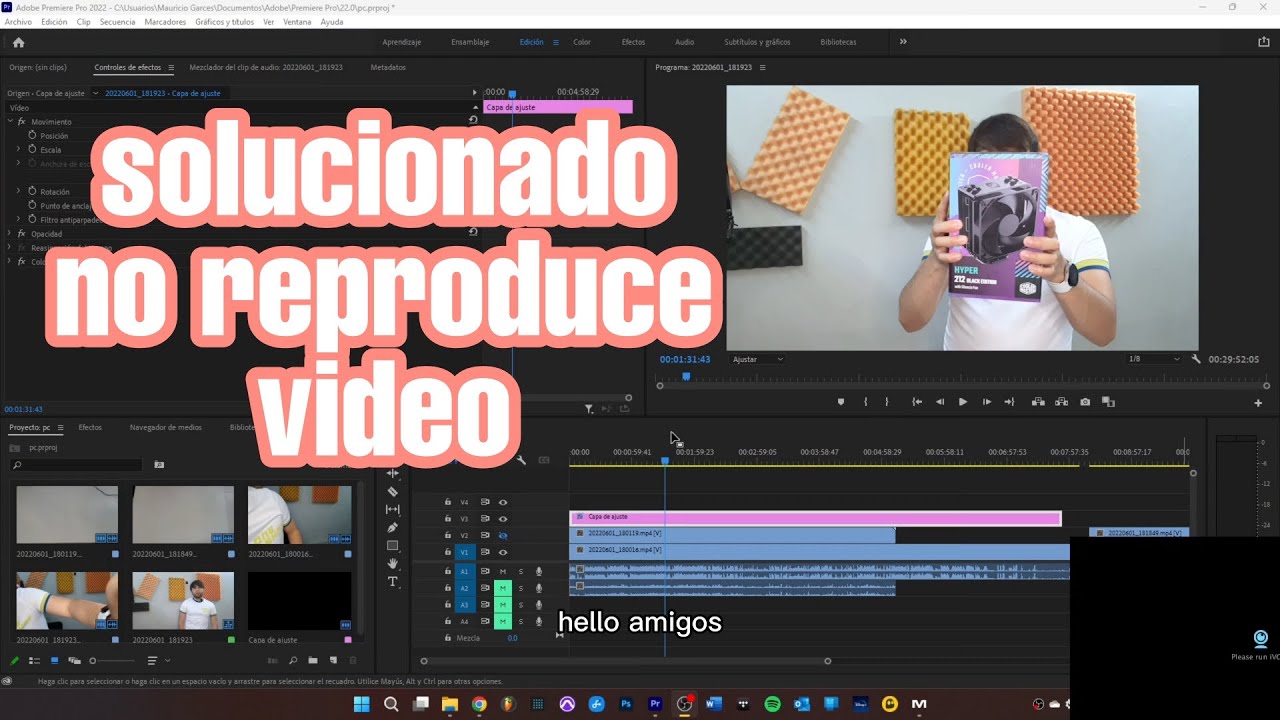Go to In point button
This screenshot has width=1280, height=720.
(x=917, y=402)
